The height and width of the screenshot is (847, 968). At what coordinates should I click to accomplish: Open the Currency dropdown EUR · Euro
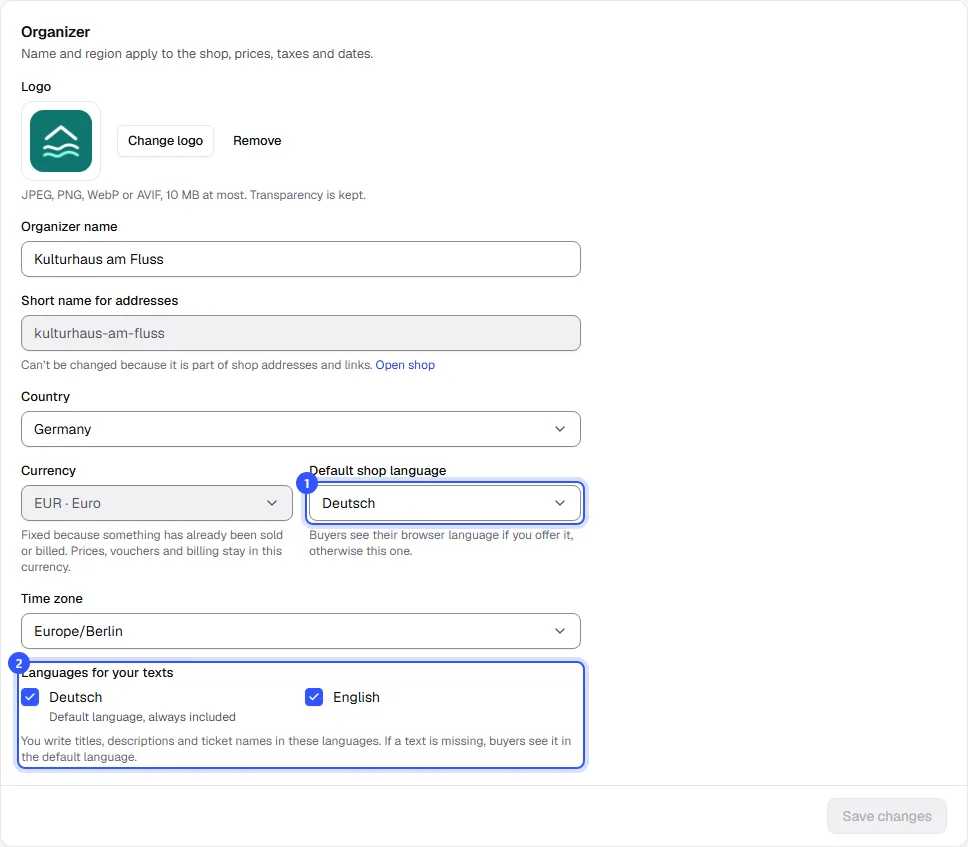(157, 503)
